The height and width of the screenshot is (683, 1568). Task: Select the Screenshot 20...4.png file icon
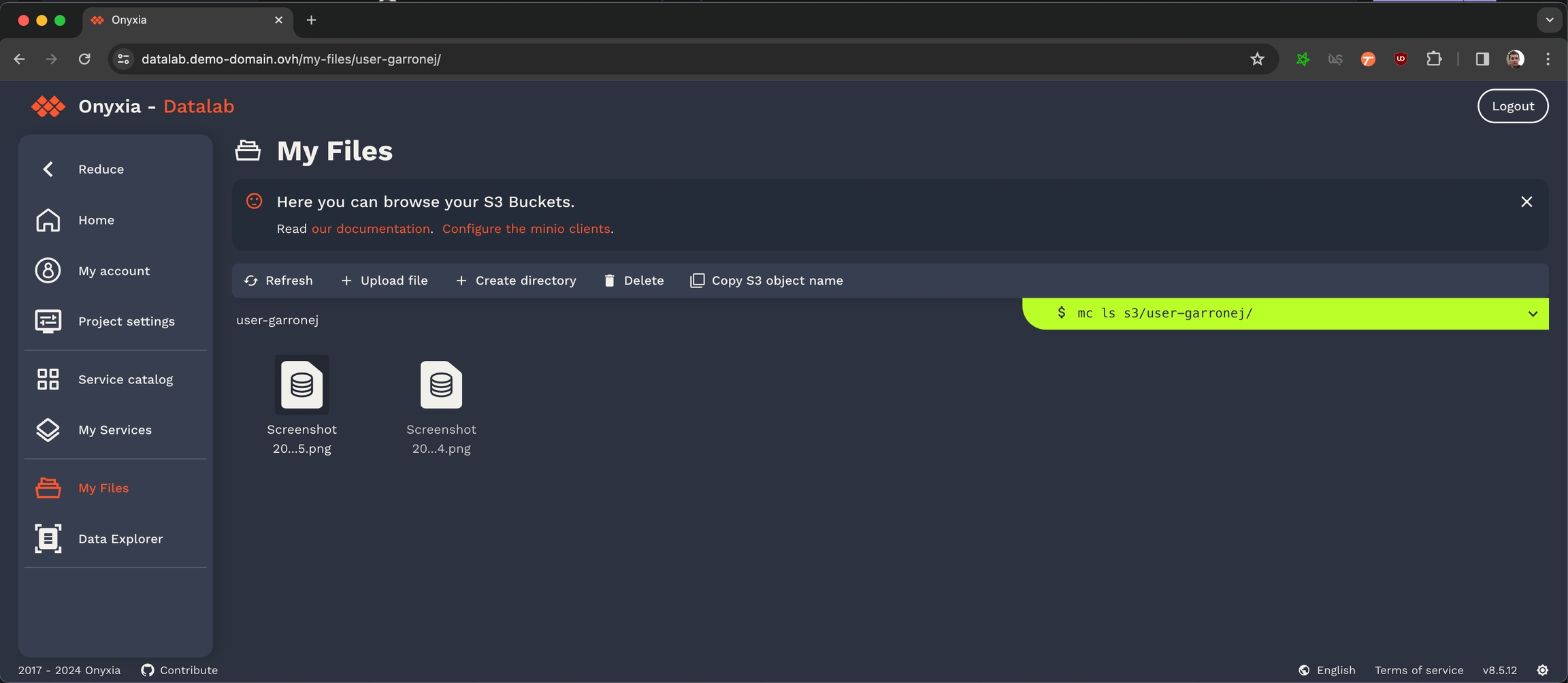(441, 385)
